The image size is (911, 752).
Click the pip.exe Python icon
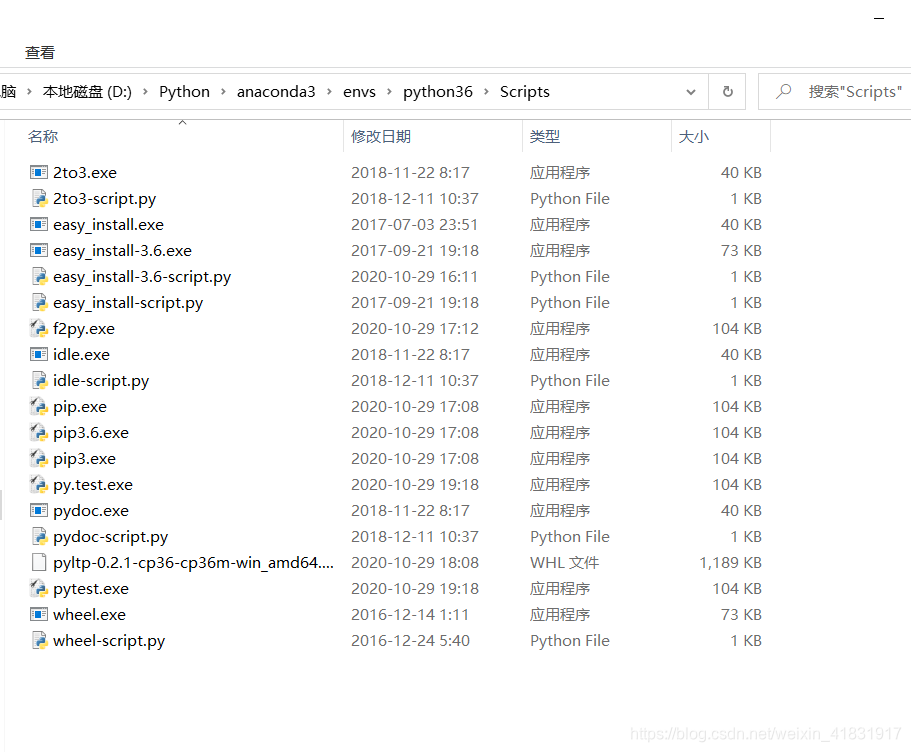point(39,406)
